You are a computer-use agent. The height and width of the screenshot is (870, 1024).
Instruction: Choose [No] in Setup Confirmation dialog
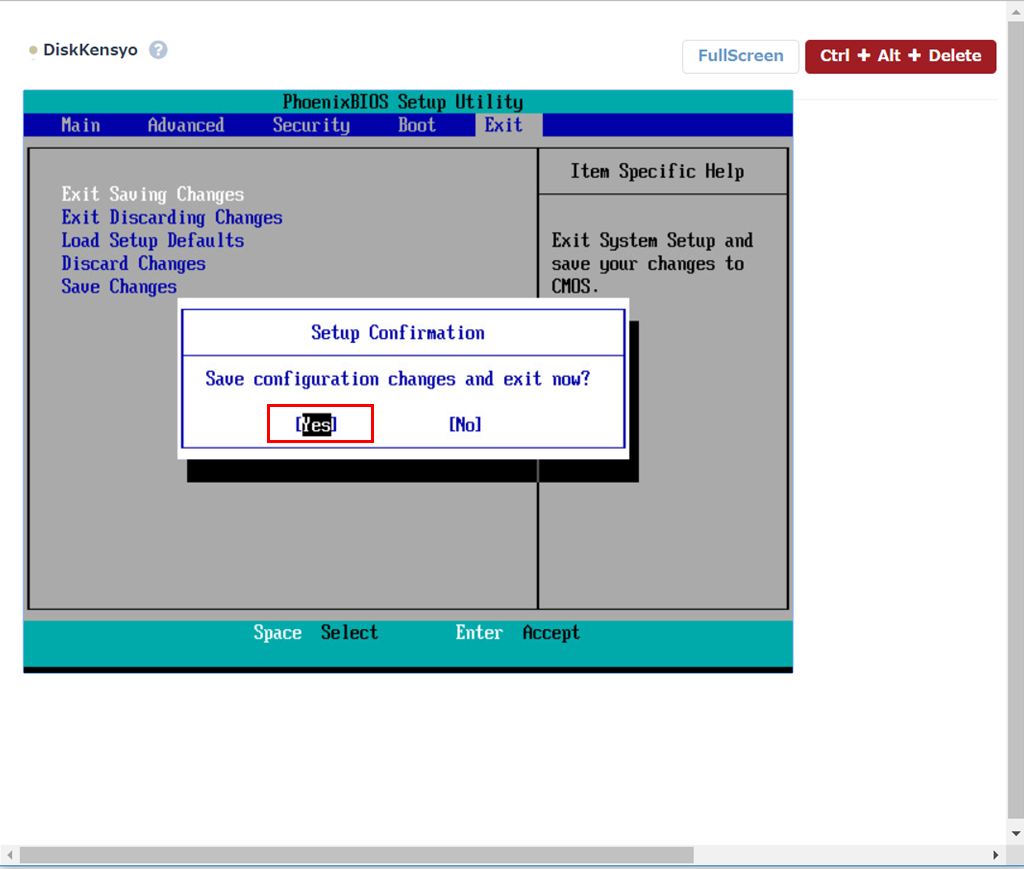(465, 425)
